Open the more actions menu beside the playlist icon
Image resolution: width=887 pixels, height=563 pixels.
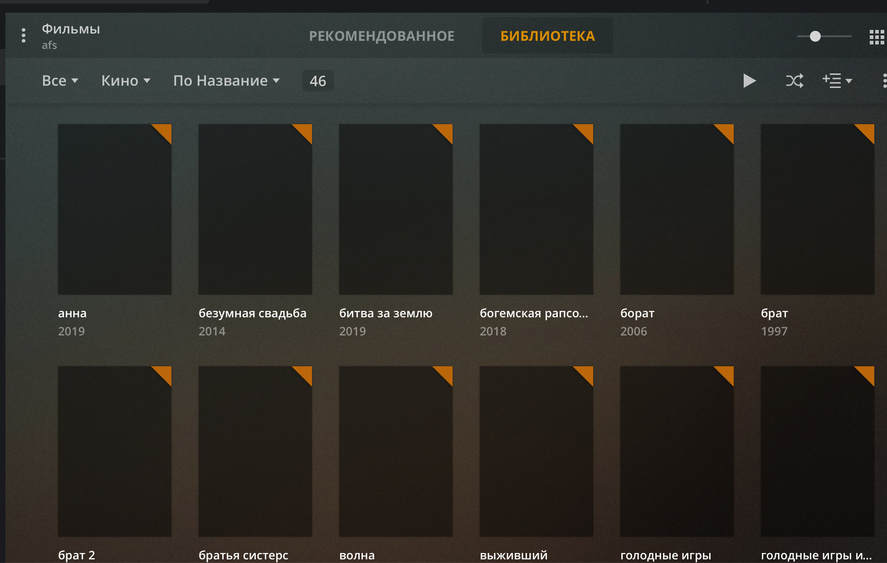tap(884, 81)
